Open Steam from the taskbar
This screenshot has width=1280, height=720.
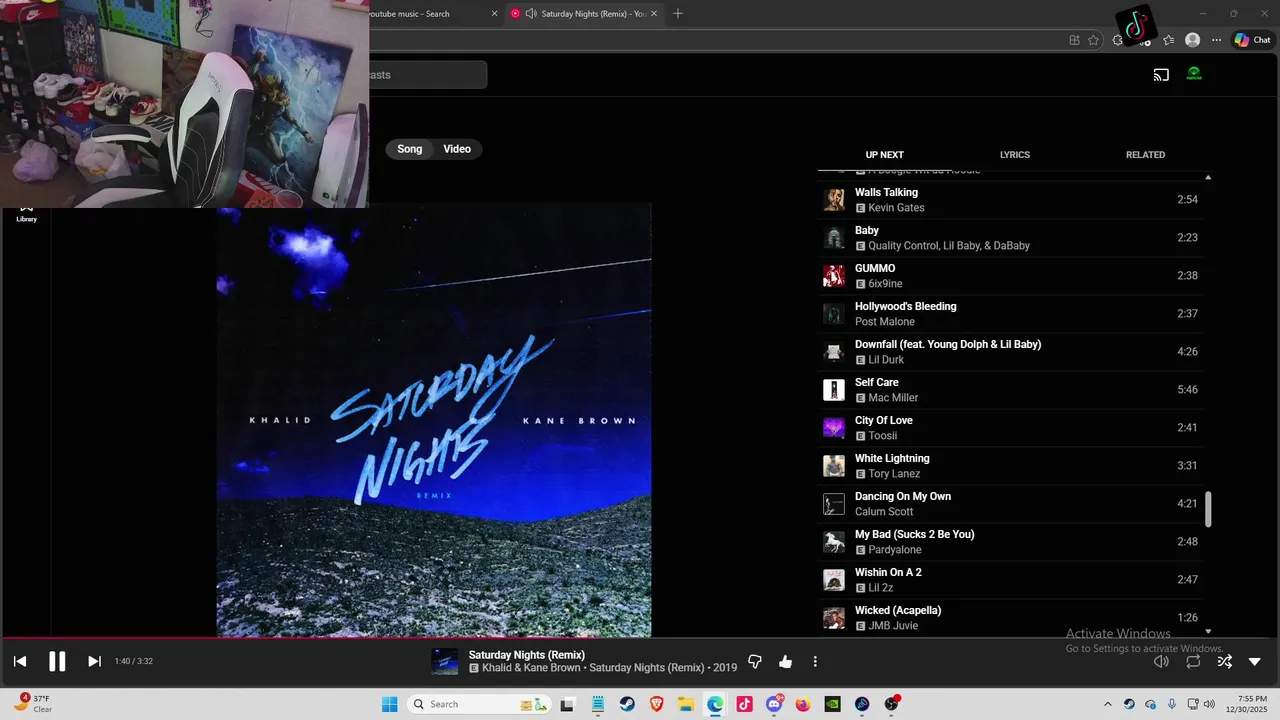point(627,704)
